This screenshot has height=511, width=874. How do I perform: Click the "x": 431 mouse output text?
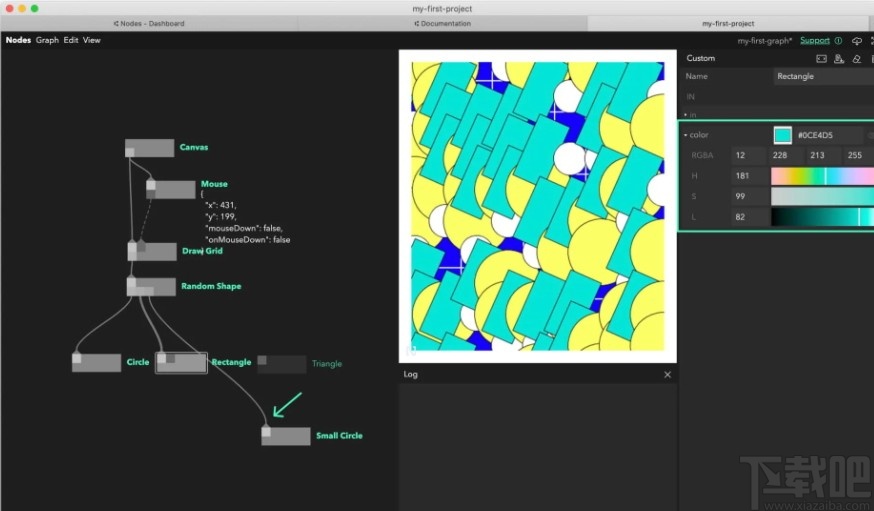[x=221, y=205]
